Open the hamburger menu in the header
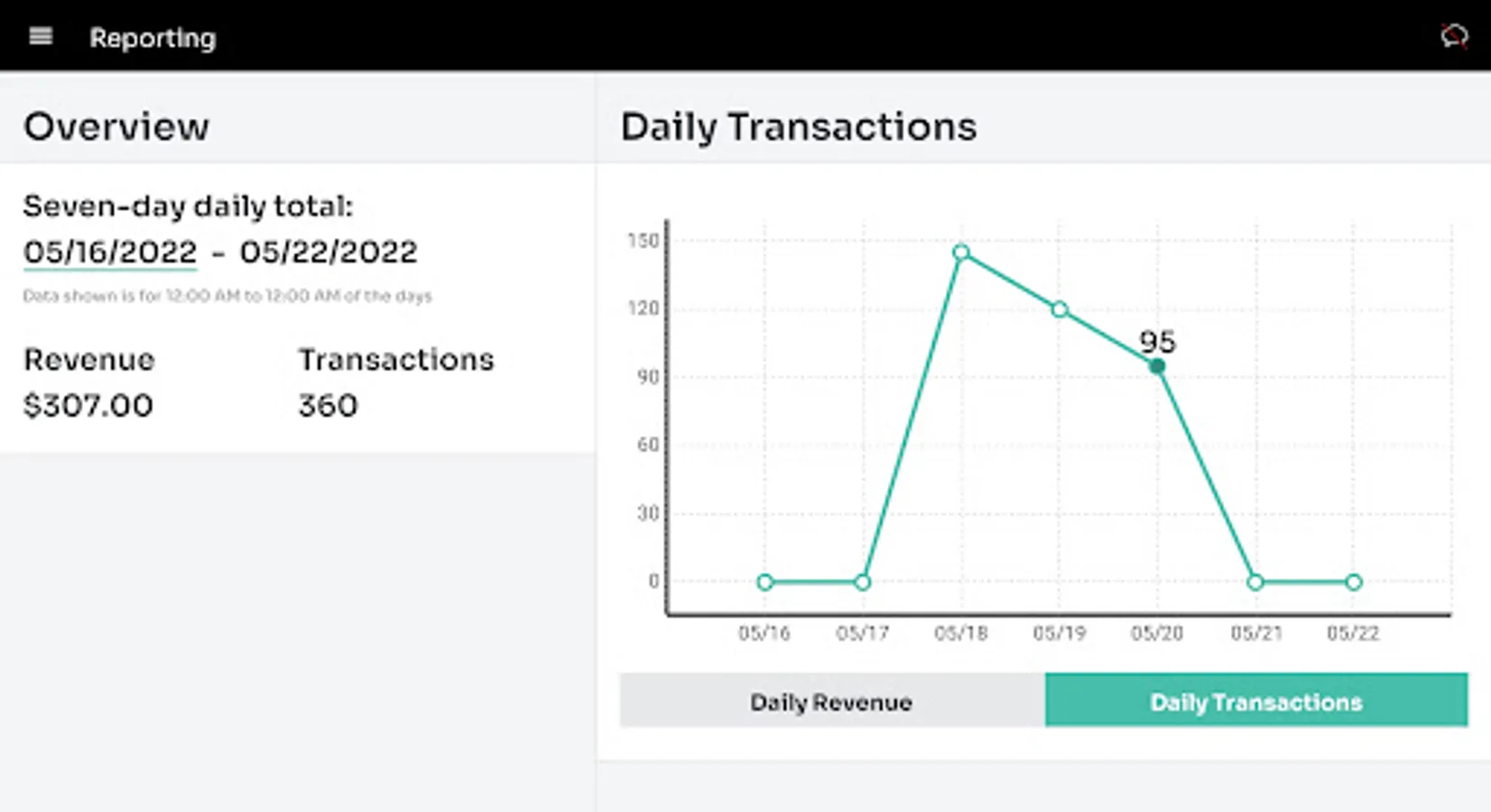This screenshot has height=812, width=1491. point(41,37)
